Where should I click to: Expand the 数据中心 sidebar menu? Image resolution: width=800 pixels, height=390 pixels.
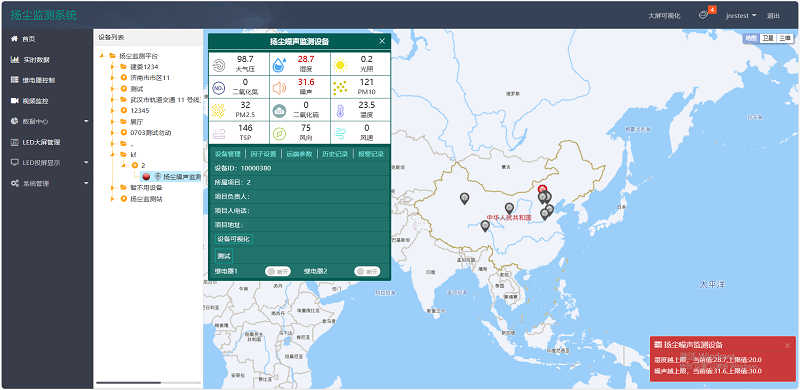(49, 121)
